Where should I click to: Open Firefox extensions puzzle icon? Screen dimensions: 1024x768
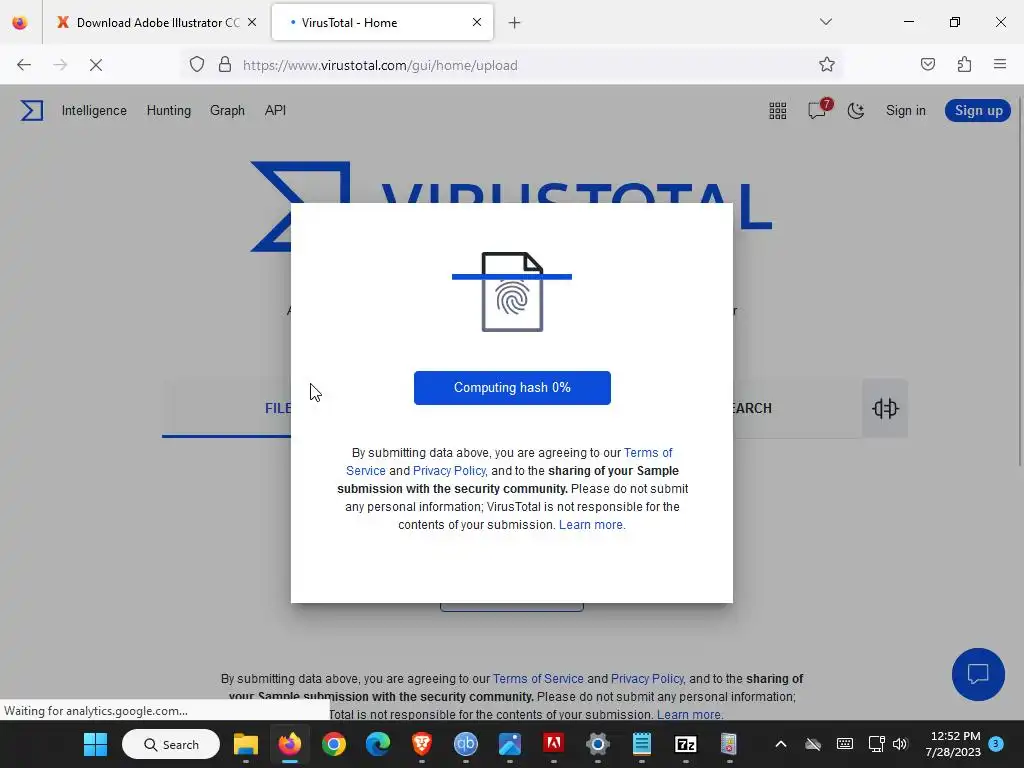click(x=964, y=65)
